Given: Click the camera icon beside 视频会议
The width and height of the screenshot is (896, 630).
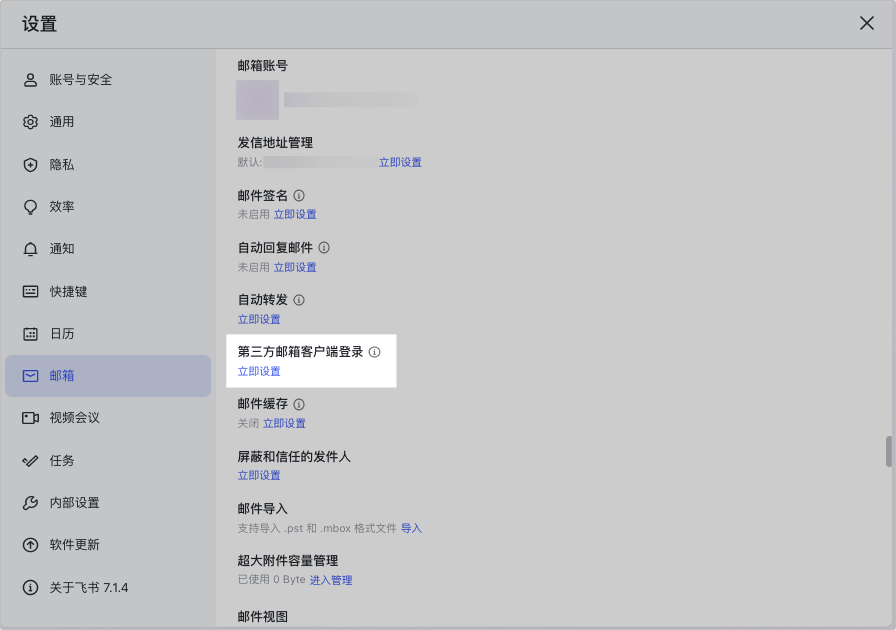Looking at the screenshot, I should tap(30, 418).
